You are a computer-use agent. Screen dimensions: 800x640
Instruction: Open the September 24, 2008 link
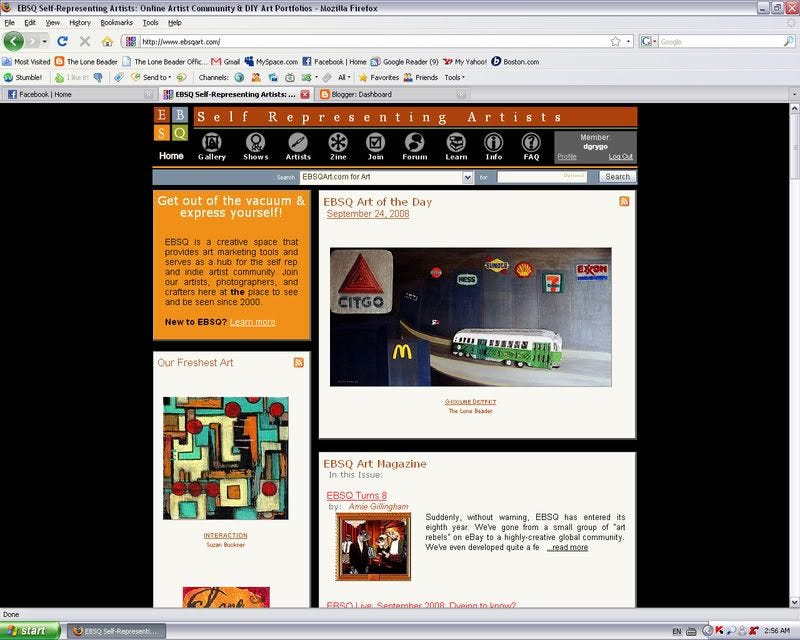[x=368, y=214]
